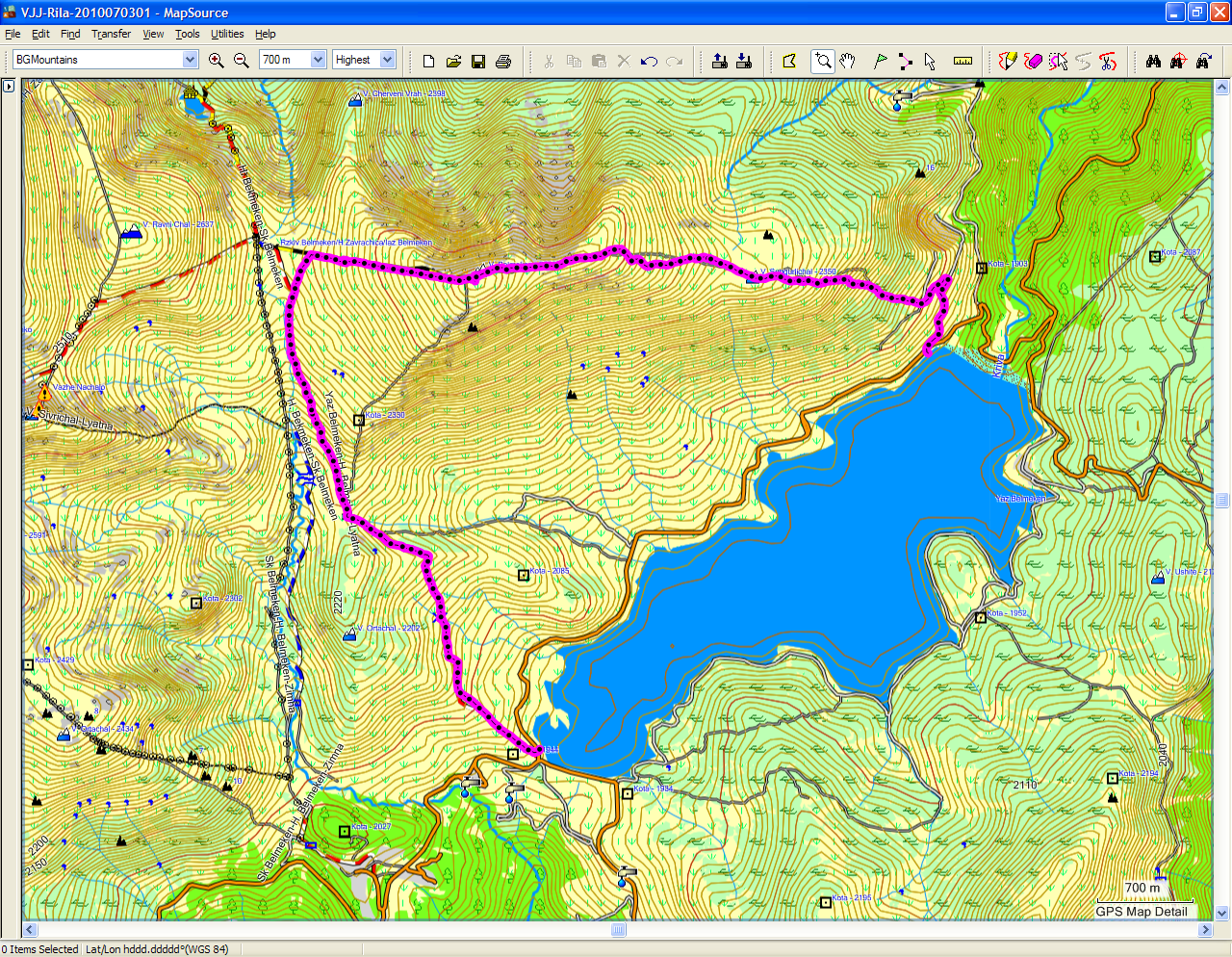This screenshot has height=957, width=1232.
Task: Click the horizontal scrollbar thumb
Action: point(618,930)
